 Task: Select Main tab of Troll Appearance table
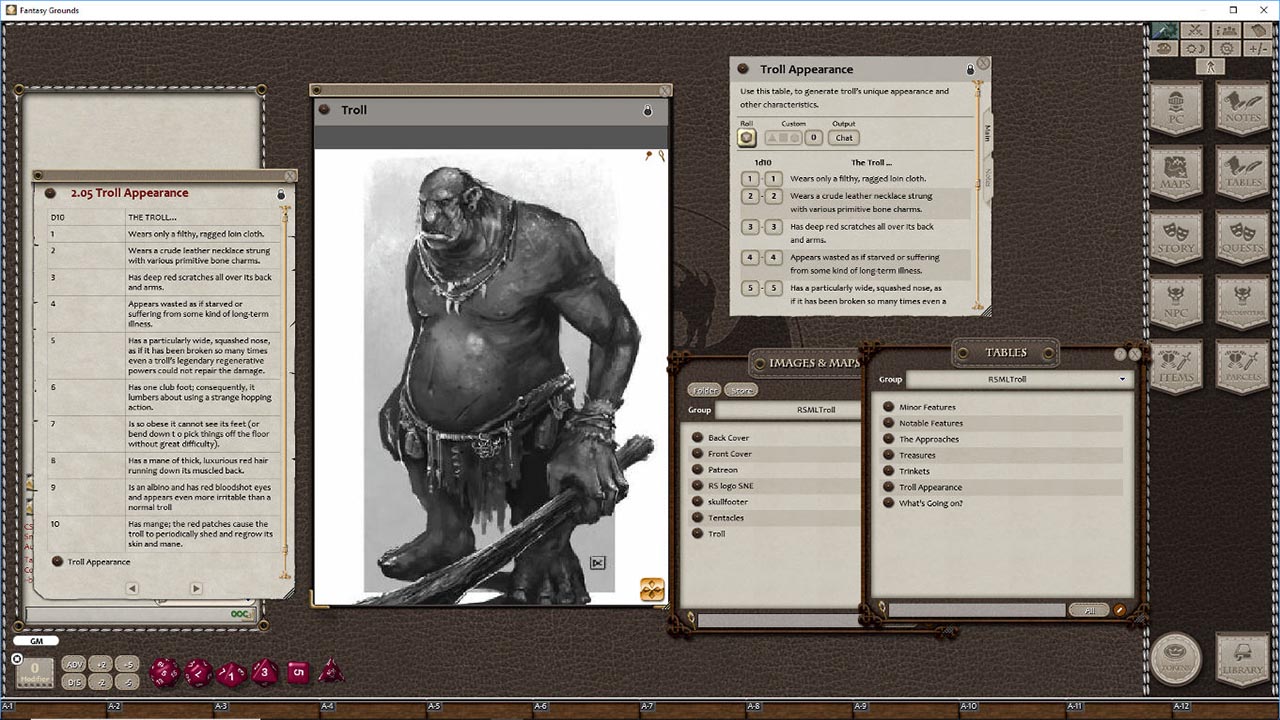(987, 133)
